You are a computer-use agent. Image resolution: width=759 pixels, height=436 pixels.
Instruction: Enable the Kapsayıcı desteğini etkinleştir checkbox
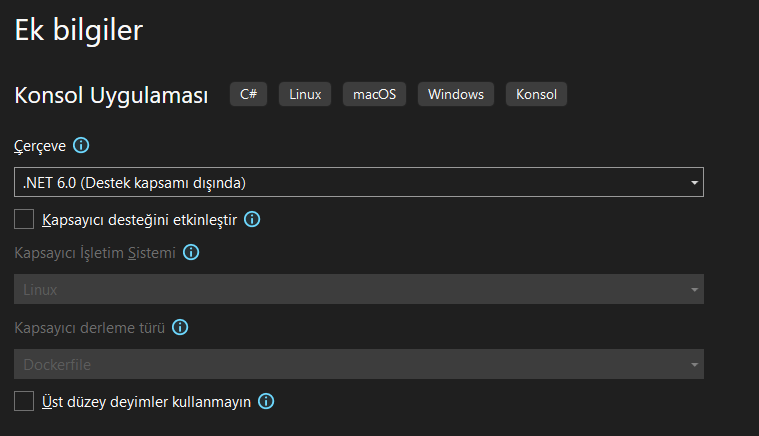click(x=25, y=219)
